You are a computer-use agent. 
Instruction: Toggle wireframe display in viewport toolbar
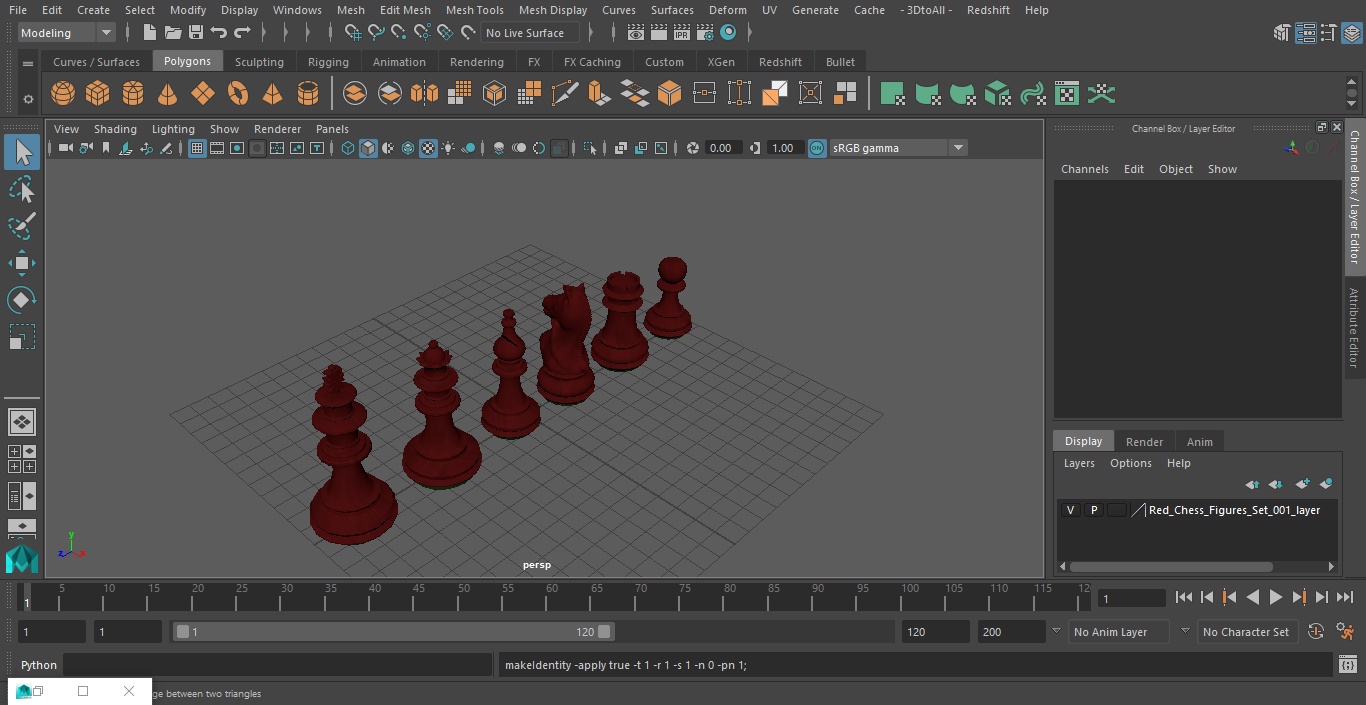(x=348, y=148)
